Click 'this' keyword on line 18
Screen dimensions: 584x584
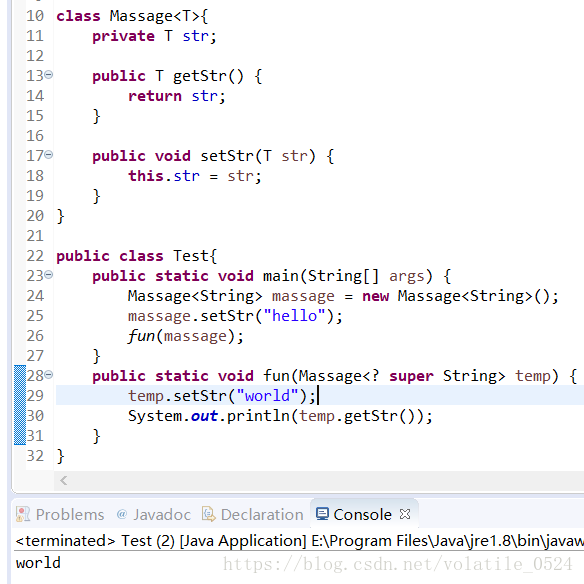point(146,176)
